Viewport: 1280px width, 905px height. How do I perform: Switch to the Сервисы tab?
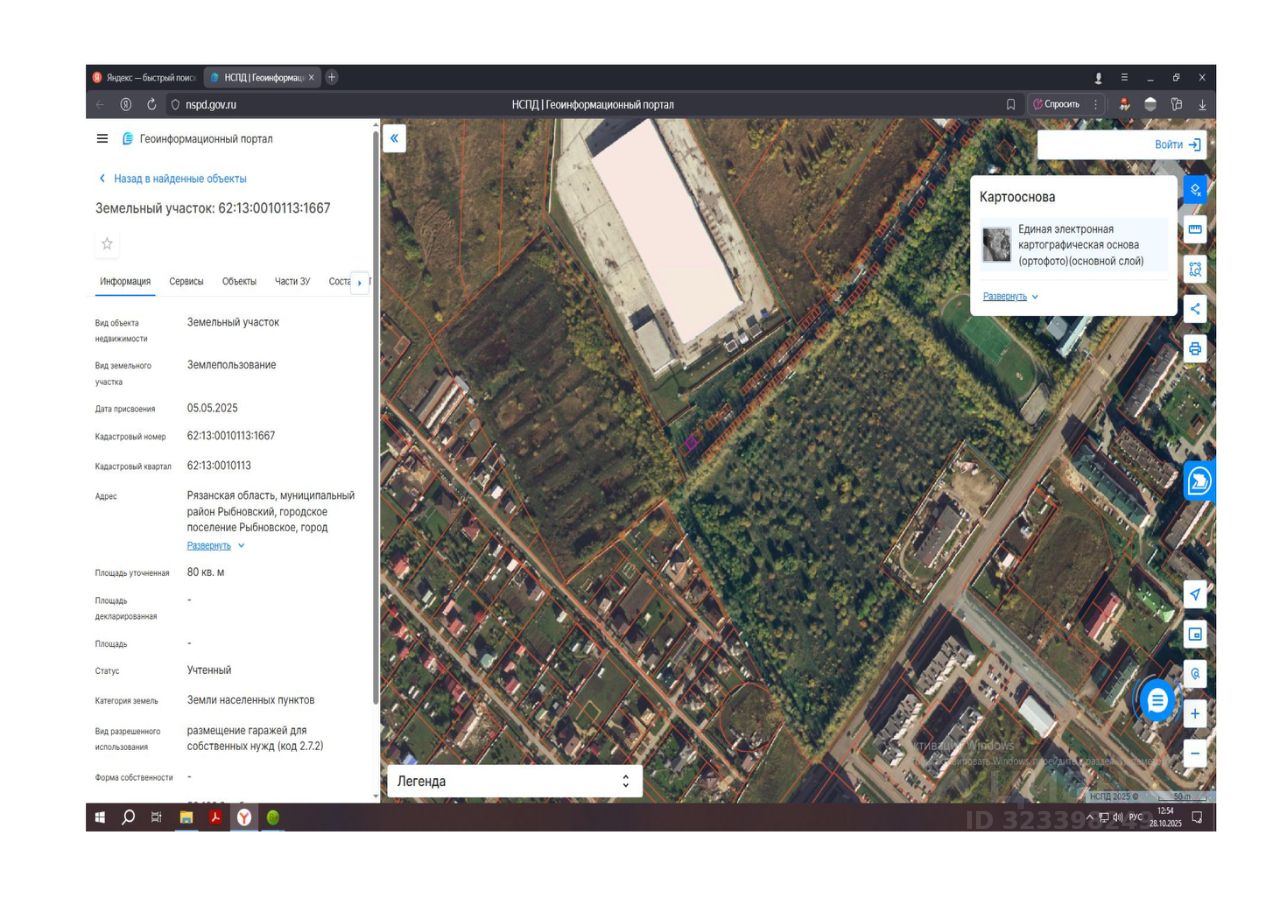(x=186, y=281)
